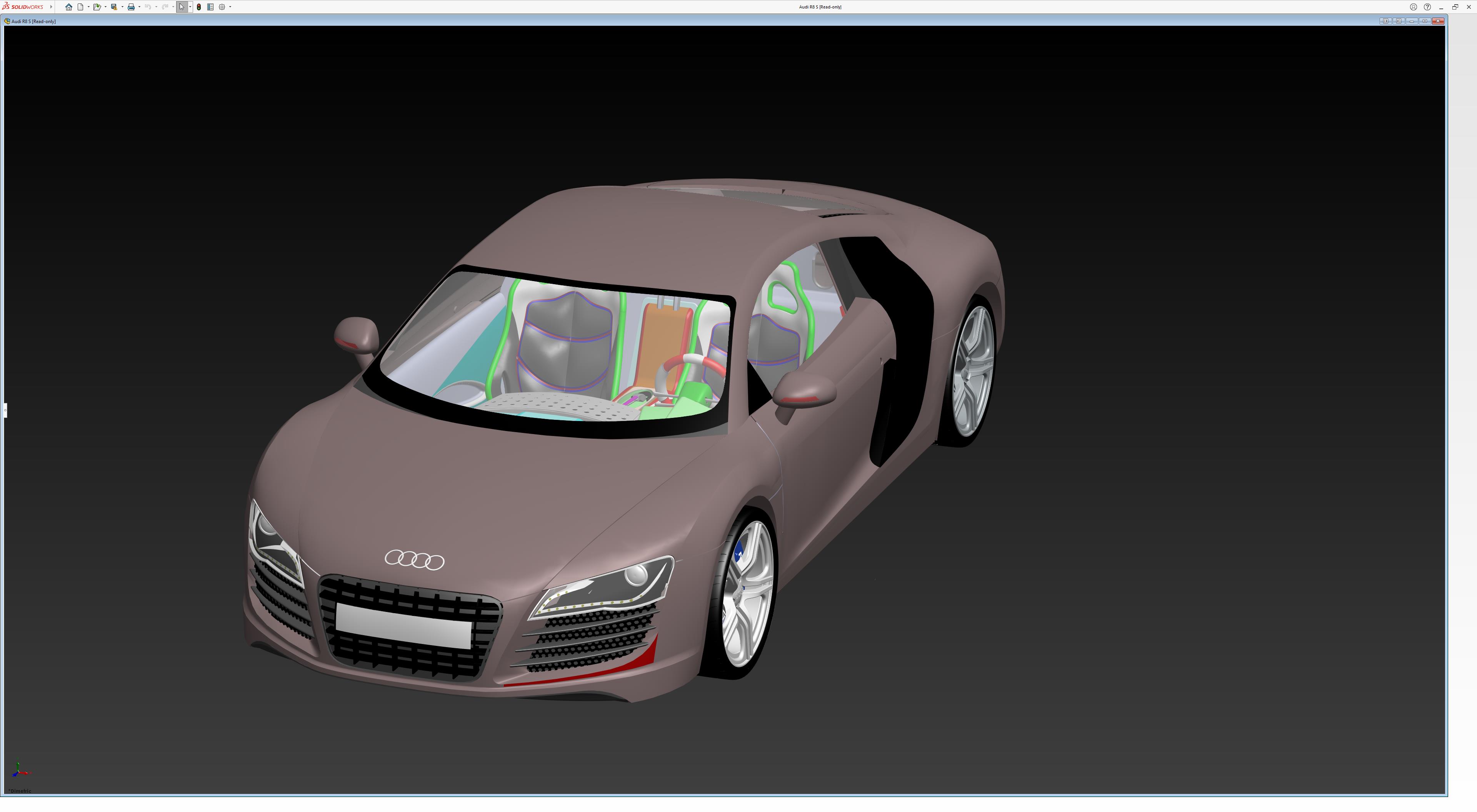Click the Home welcome icon
The width and height of the screenshot is (1477, 812).
(x=69, y=7)
